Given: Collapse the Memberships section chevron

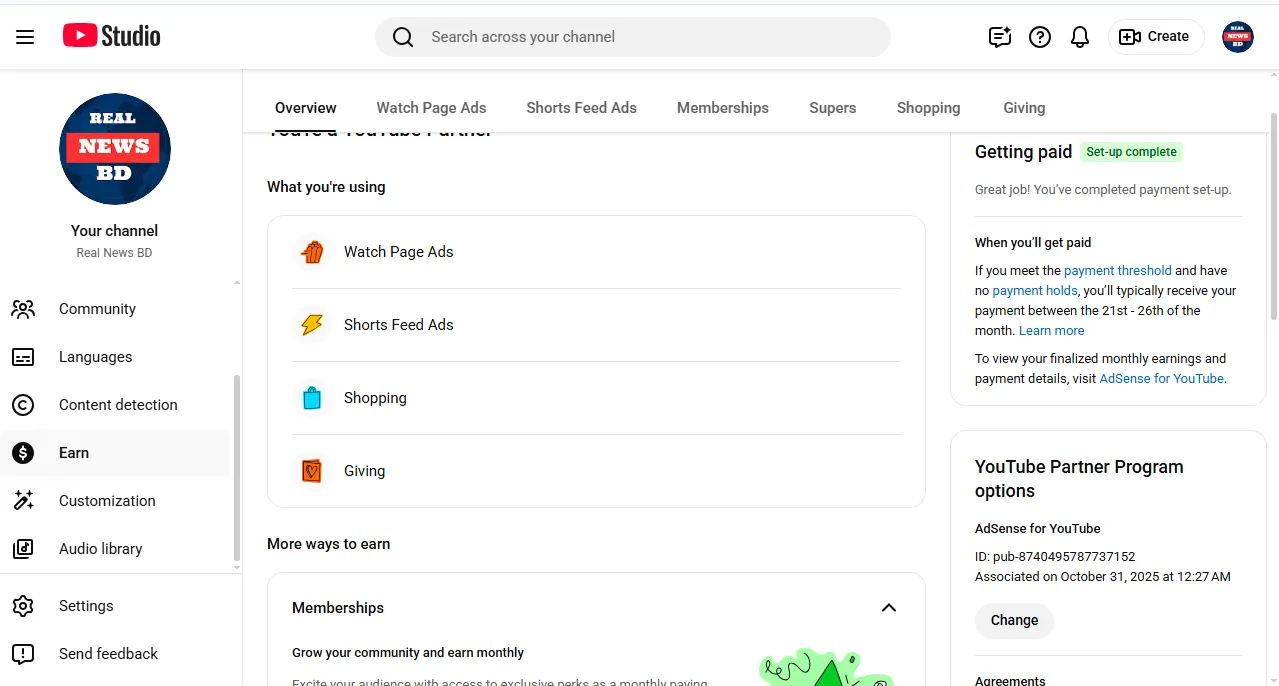Looking at the screenshot, I should point(889,608).
